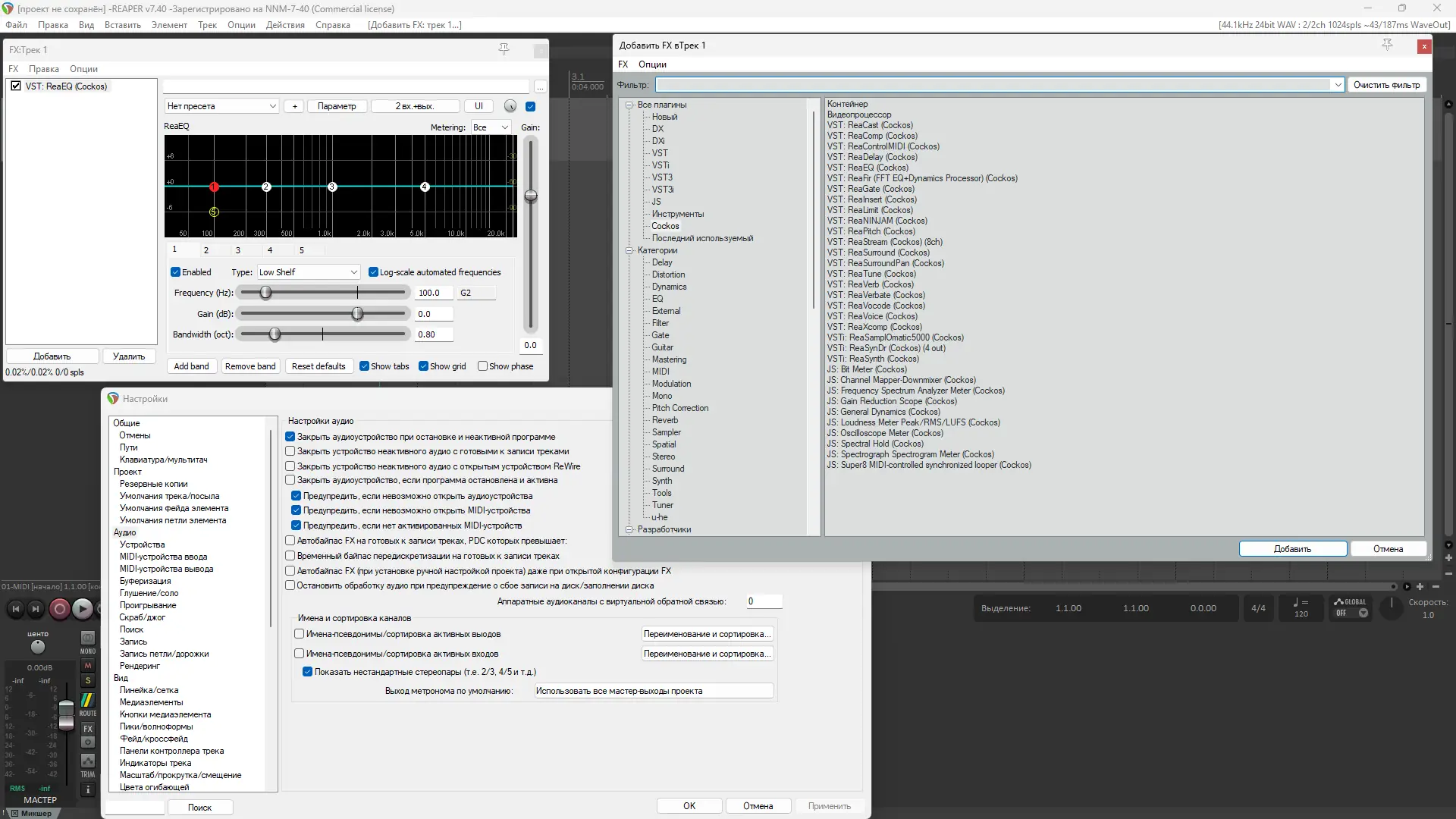Enable Show phase checkbox
Image resolution: width=1456 pixels, height=819 pixels.
pos(483,366)
